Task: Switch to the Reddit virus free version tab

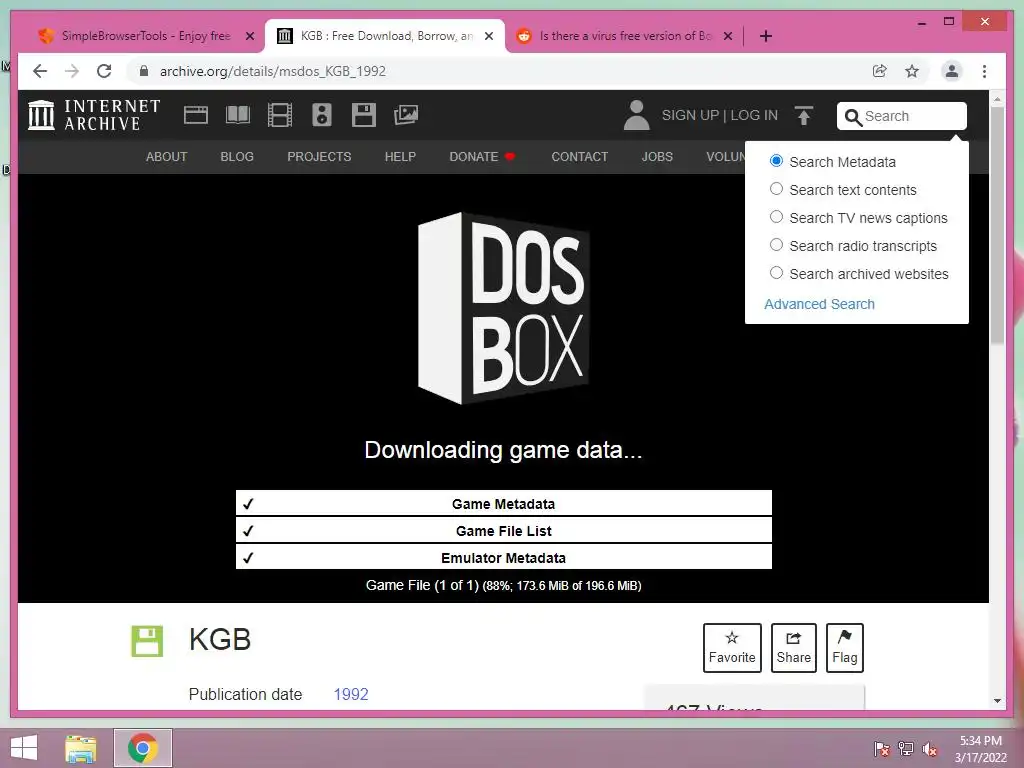Action: click(x=623, y=36)
